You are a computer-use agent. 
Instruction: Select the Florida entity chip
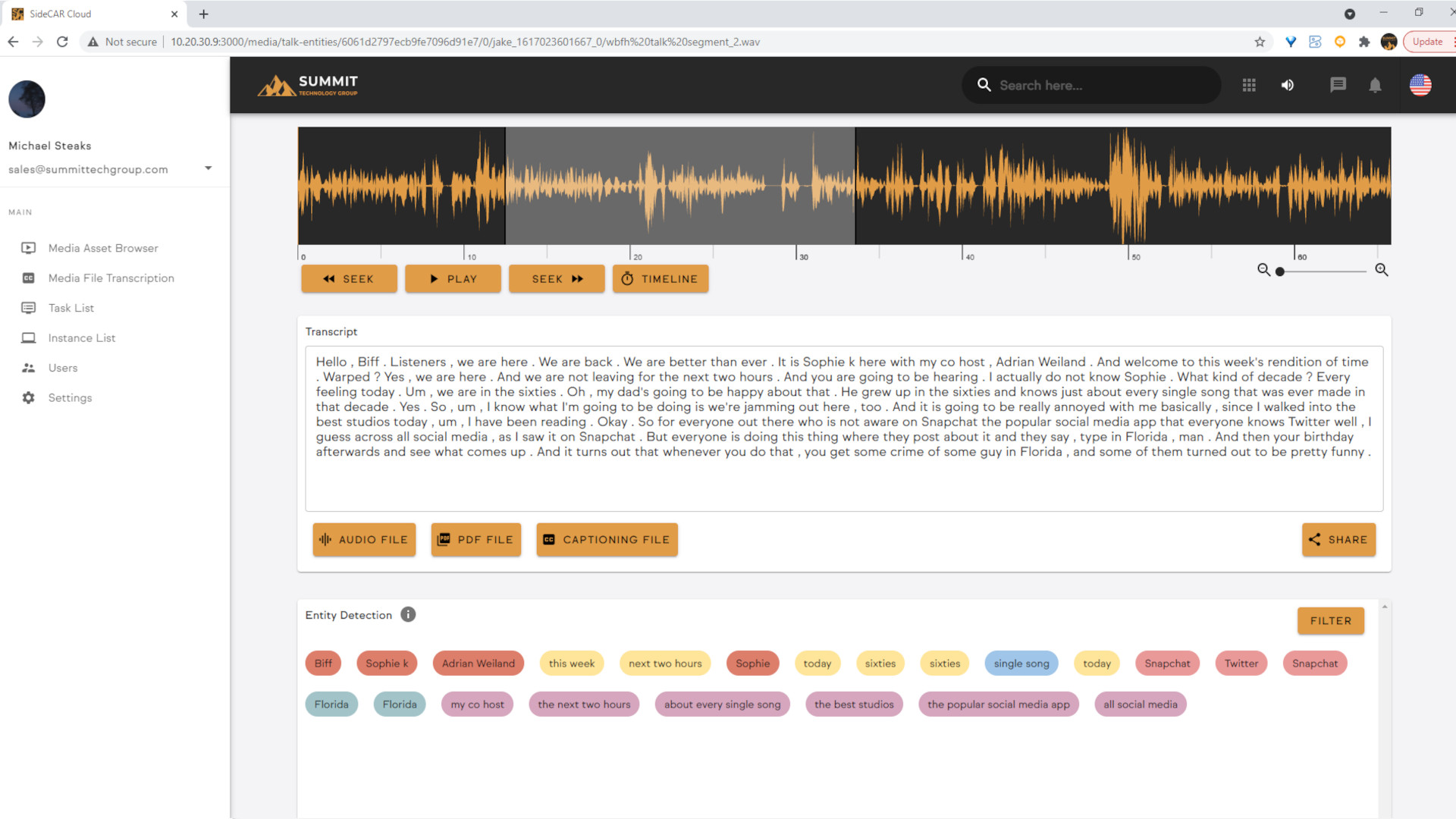coord(331,704)
